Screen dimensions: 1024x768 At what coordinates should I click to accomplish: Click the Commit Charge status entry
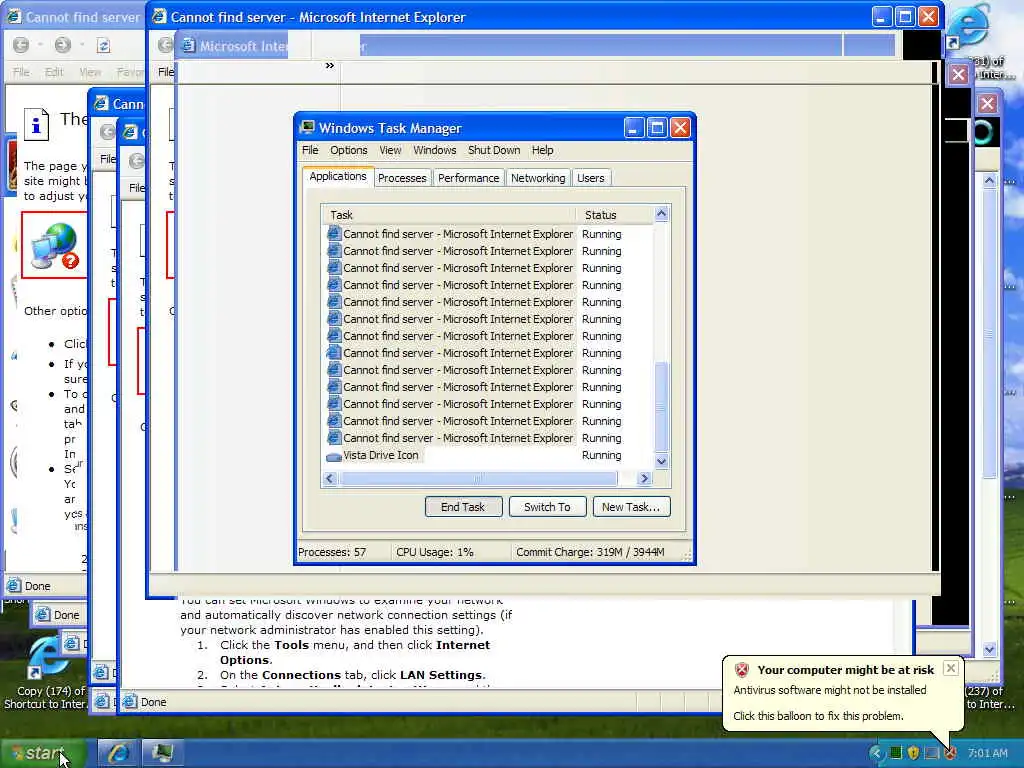coord(590,552)
